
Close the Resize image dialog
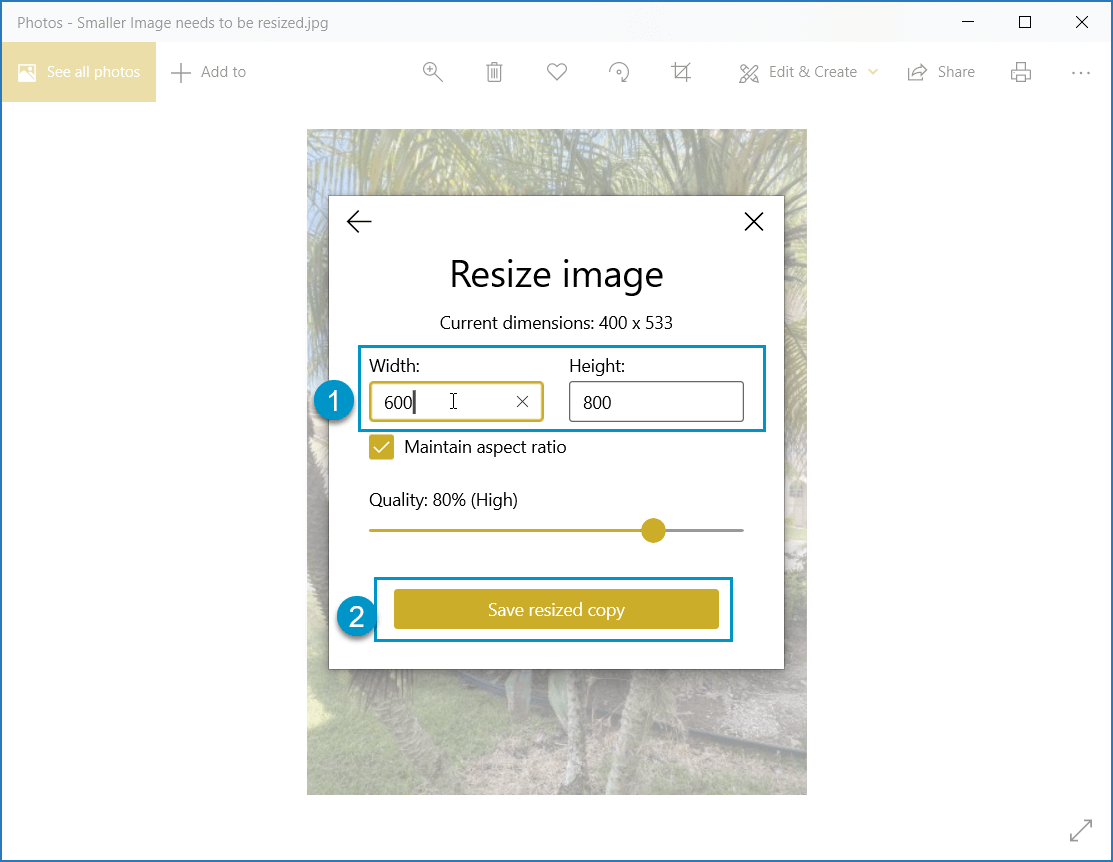754,222
